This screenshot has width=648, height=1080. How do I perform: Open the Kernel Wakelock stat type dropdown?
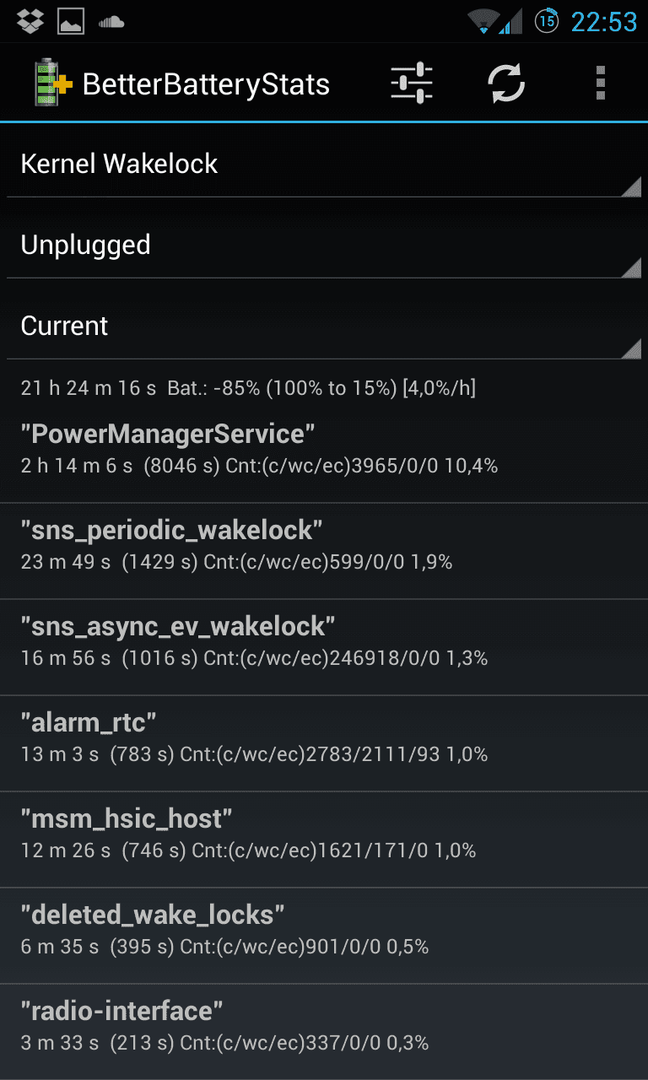click(x=324, y=165)
